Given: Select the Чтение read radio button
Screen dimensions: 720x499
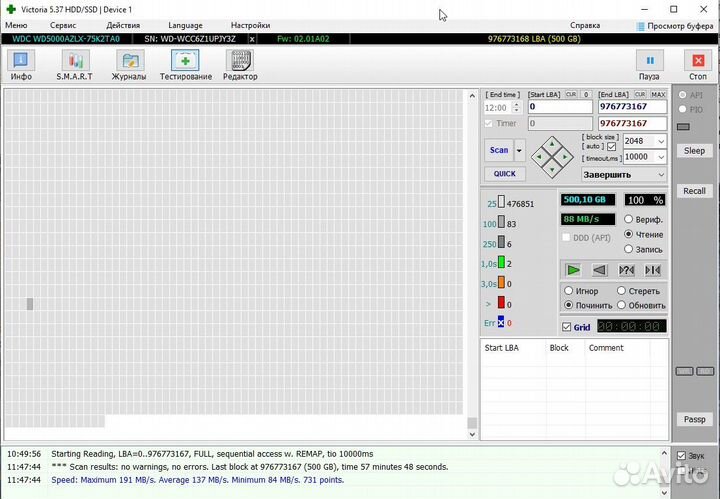Looking at the screenshot, I should click(629, 234).
